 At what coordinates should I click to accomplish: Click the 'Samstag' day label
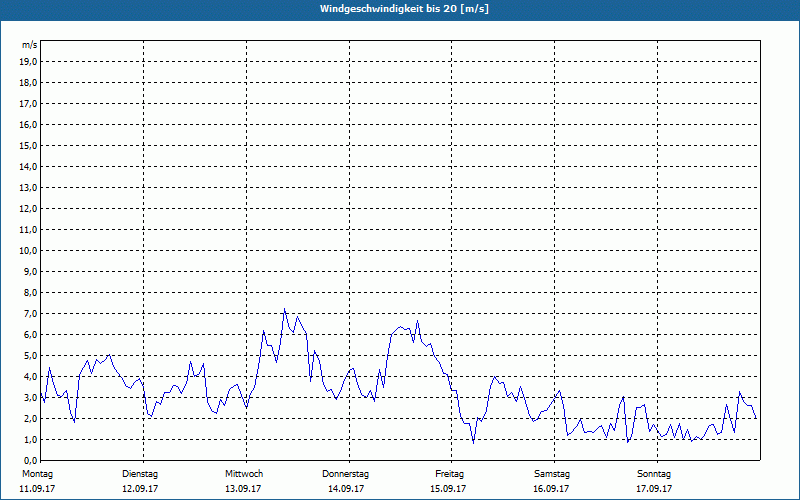point(552,474)
